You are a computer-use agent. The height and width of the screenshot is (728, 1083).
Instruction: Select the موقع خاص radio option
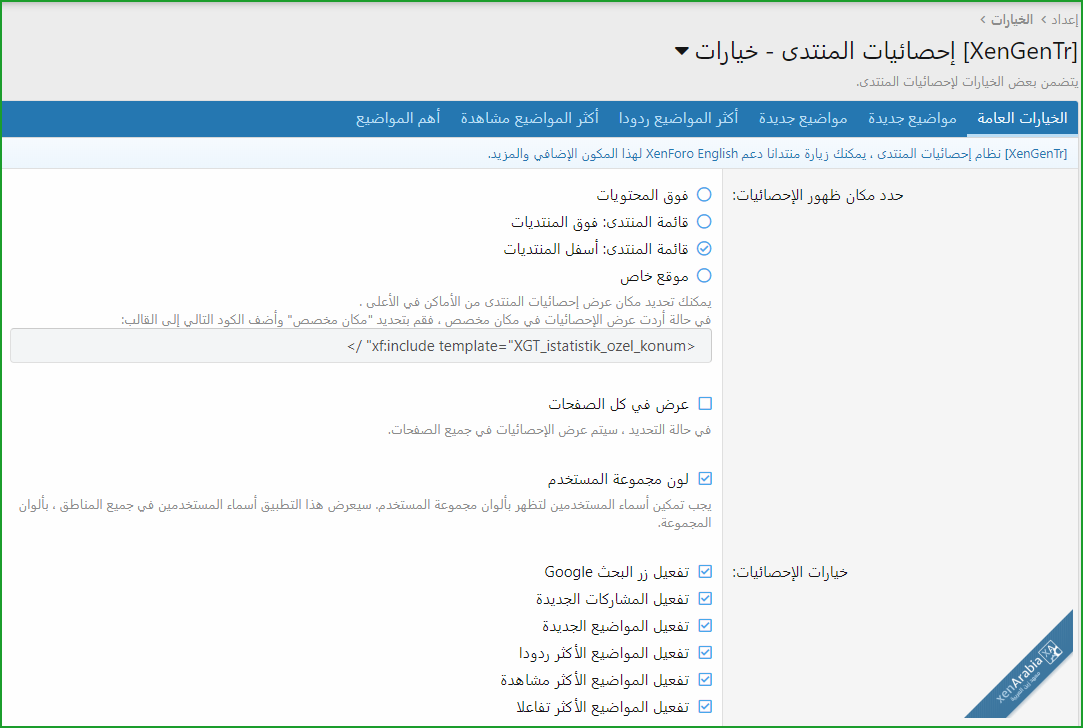click(704, 276)
